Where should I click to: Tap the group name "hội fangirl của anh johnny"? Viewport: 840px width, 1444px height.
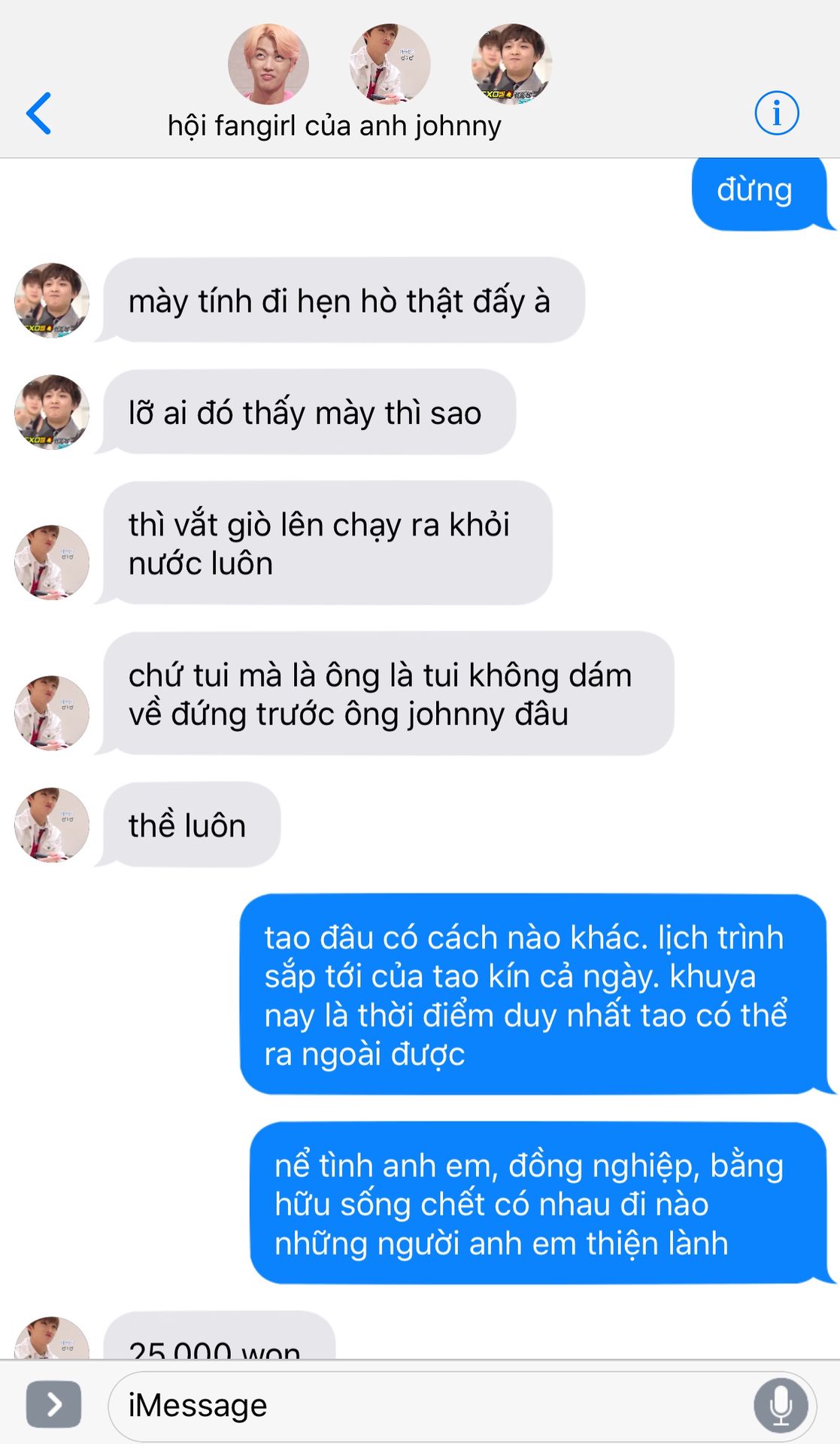(334, 126)
